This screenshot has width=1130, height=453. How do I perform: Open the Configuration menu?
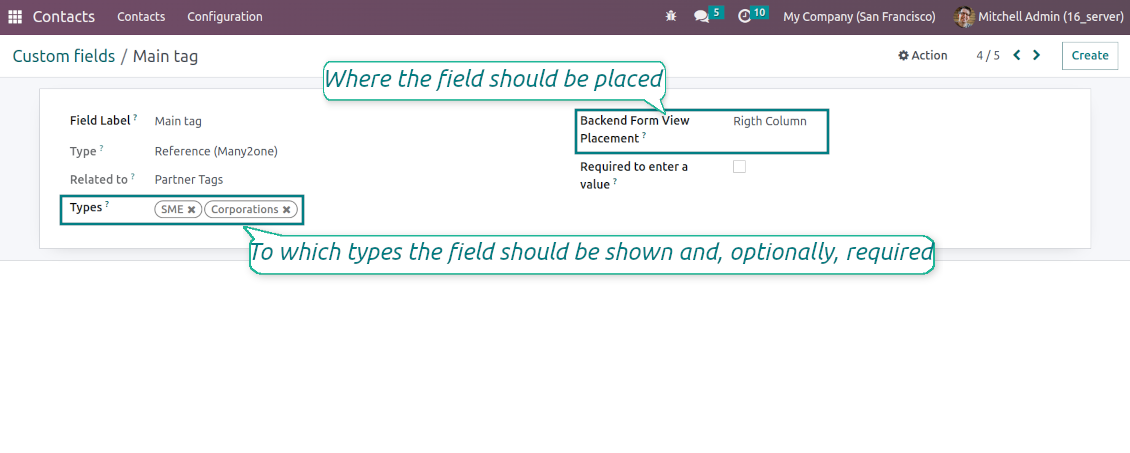tap(225, 17)
